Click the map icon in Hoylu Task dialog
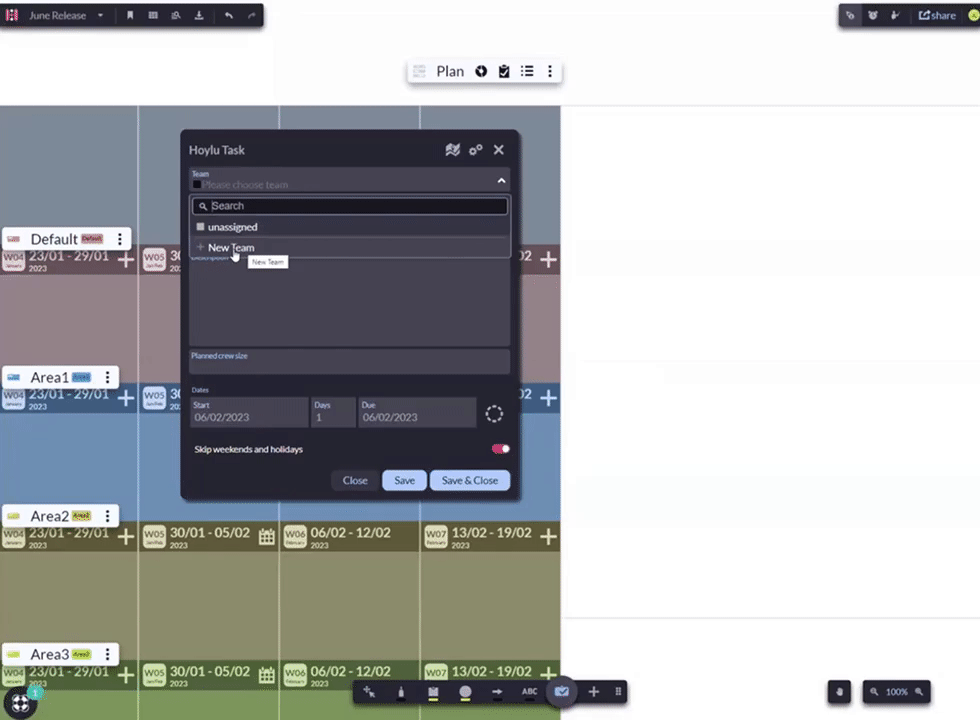This screenshot has width=980, height=720. (452, 150)
